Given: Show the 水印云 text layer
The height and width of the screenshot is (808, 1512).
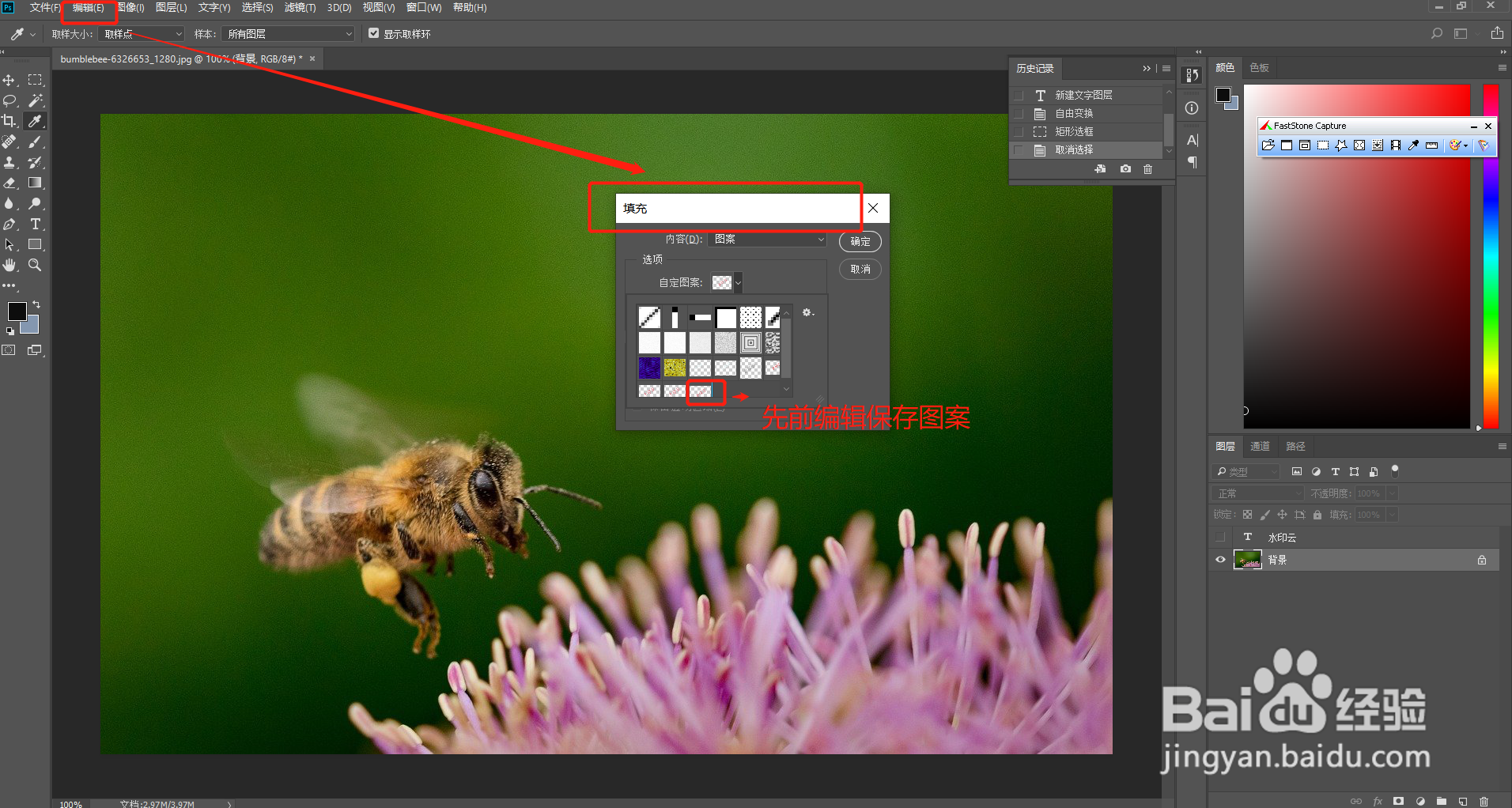Looking at the screenshot, I should [1220, 538].
